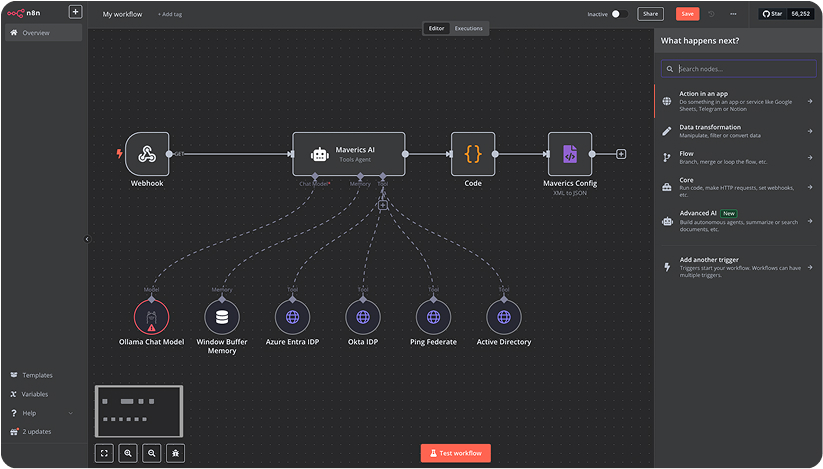Select the Azure Entra IDP node
The height and width of the screenshot is (469, 823).
click(292, 317)
